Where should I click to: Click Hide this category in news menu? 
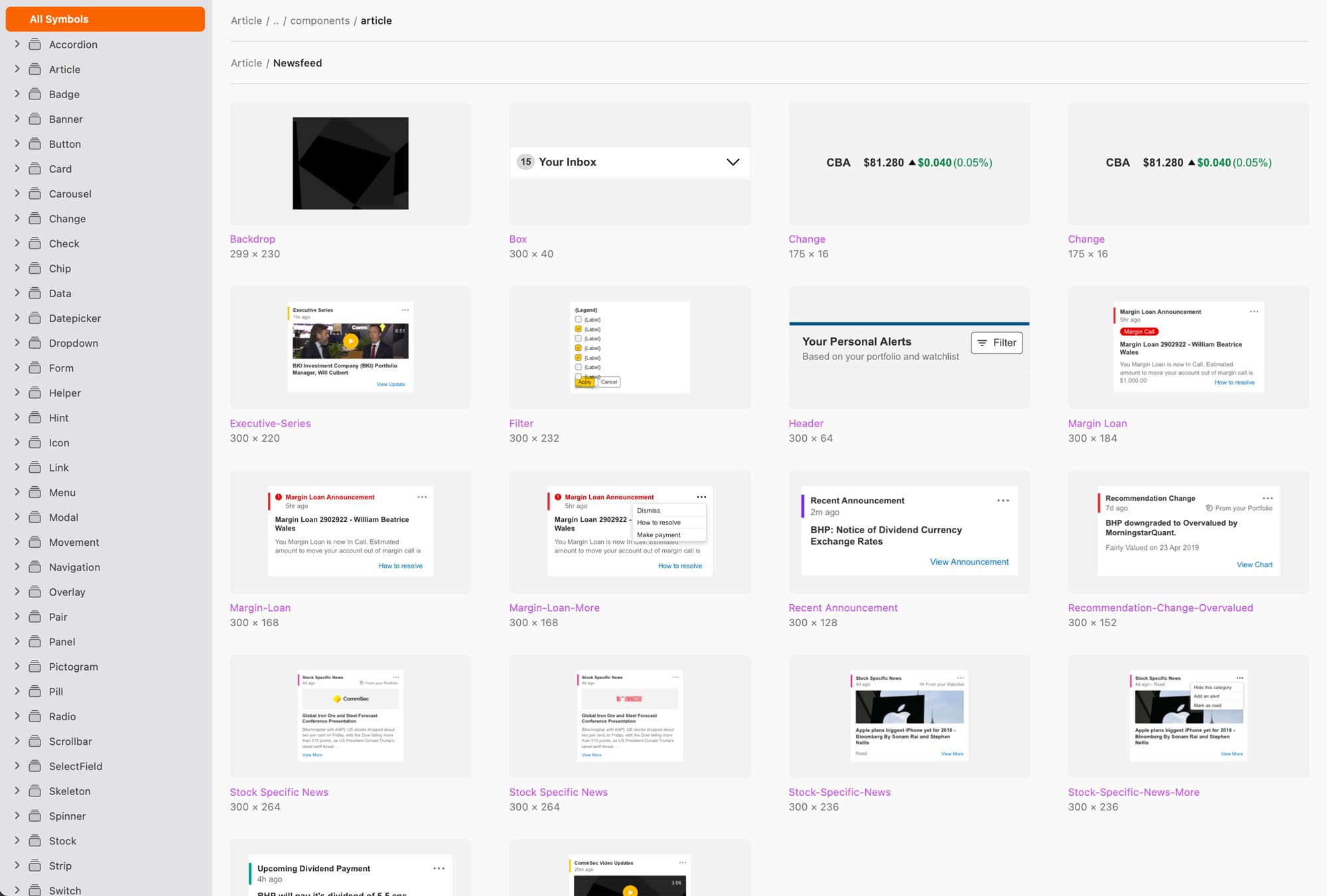click(x=1212, y=687)
